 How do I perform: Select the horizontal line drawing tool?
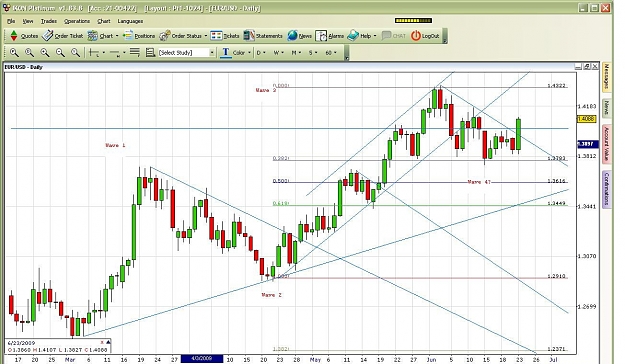point(115,53)
